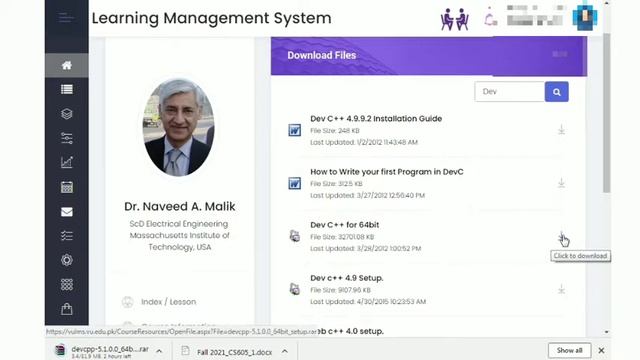Click the archive icon beside Dev c++ 4.9 Setup
Viewport: 640px width, 360px height.
[x=294, y=289]
